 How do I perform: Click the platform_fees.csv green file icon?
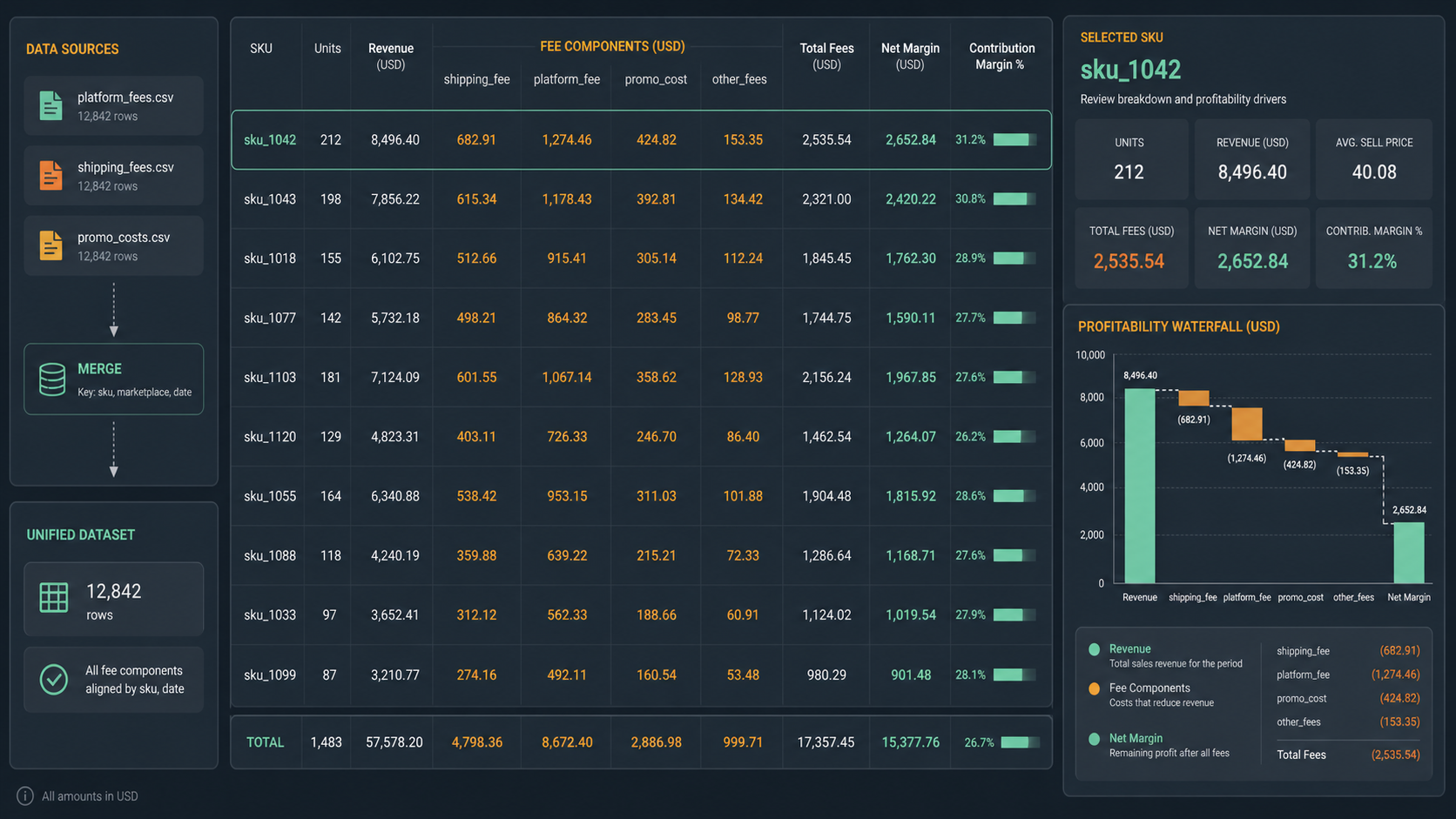pos(51,105)
